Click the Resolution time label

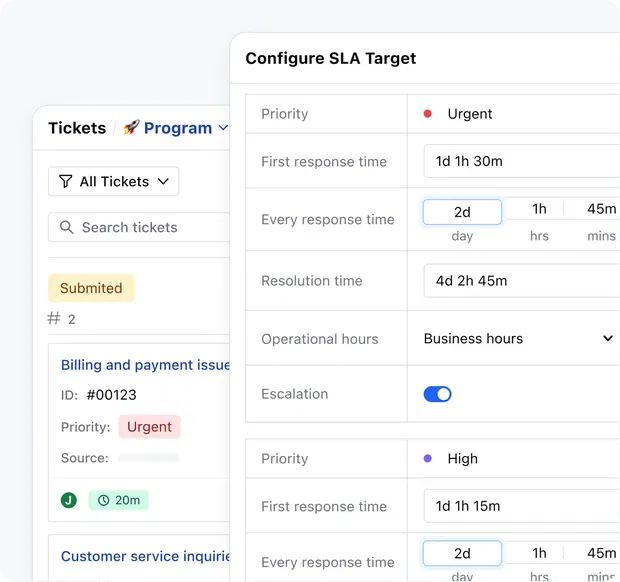pos(312,281)
